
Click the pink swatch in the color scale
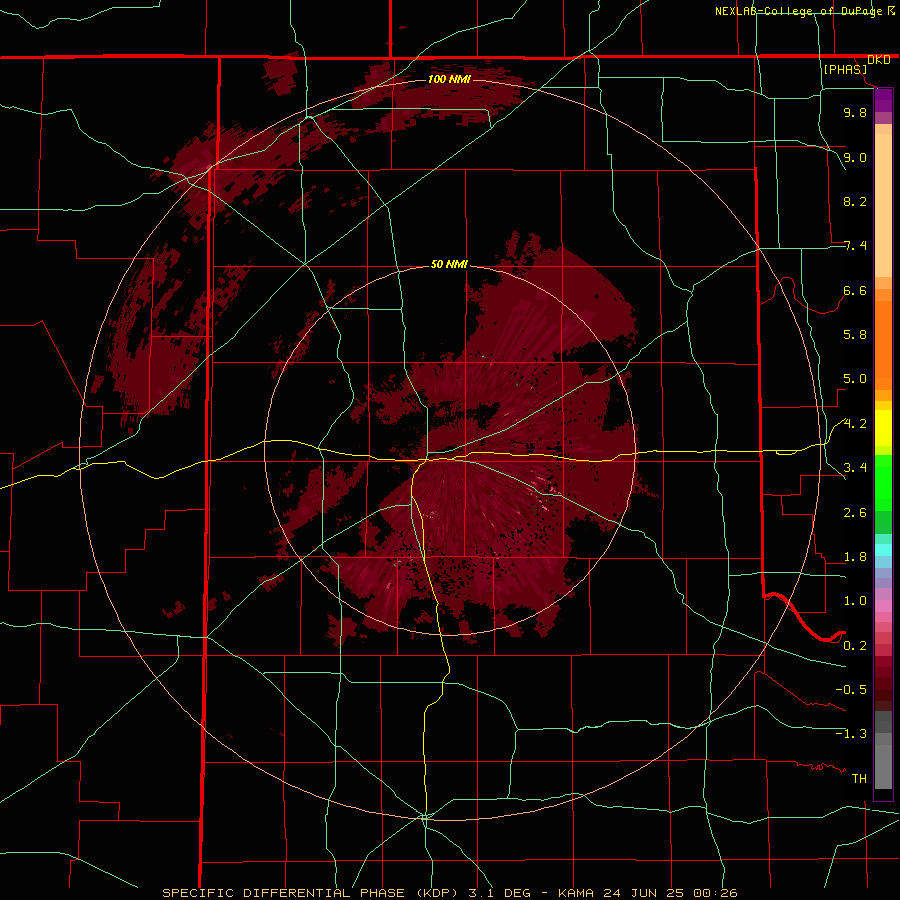click(x=883, y=606)
